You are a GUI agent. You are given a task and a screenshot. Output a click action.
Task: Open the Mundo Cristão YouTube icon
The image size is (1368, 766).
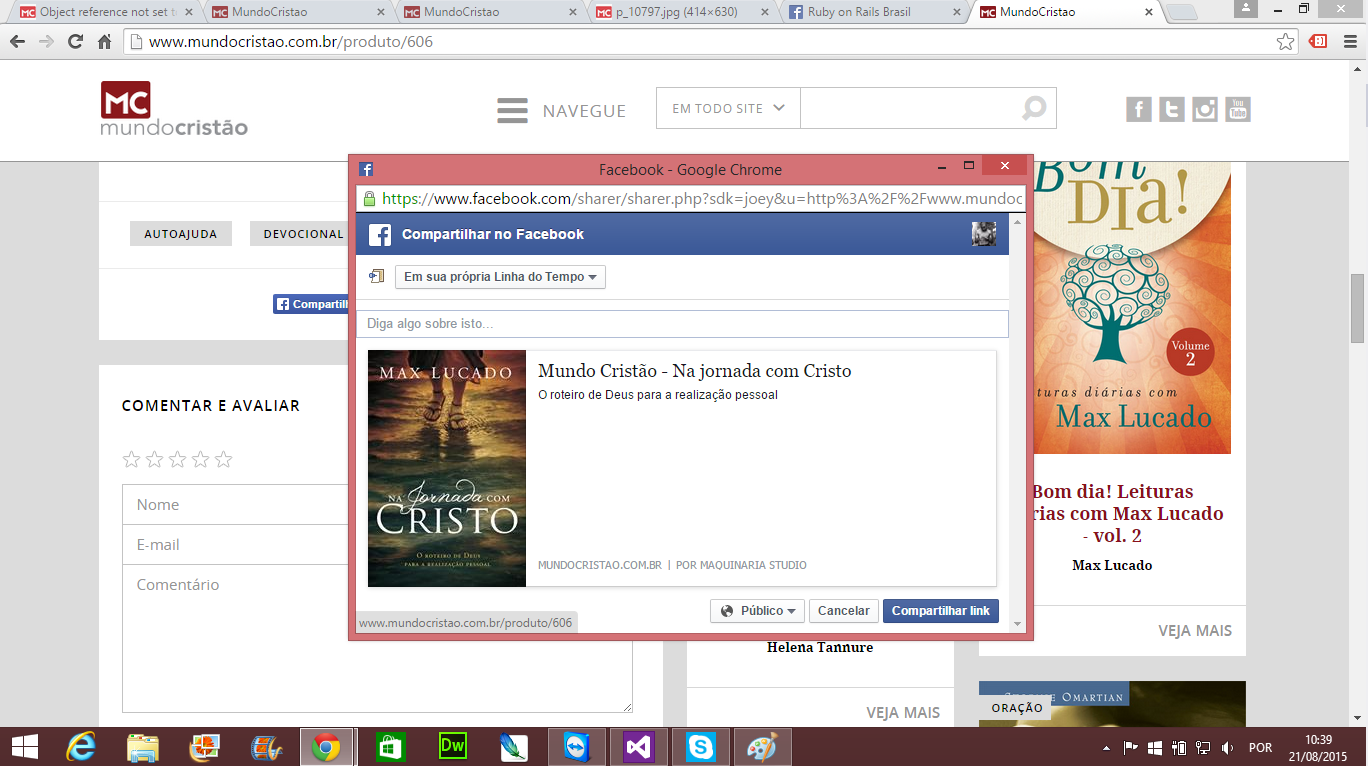click(1238, 109)
